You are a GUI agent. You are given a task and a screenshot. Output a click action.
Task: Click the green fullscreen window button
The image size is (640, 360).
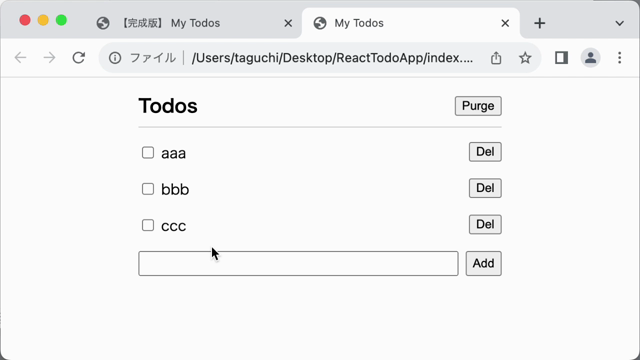pyautogui.click(x=61, y=20)
